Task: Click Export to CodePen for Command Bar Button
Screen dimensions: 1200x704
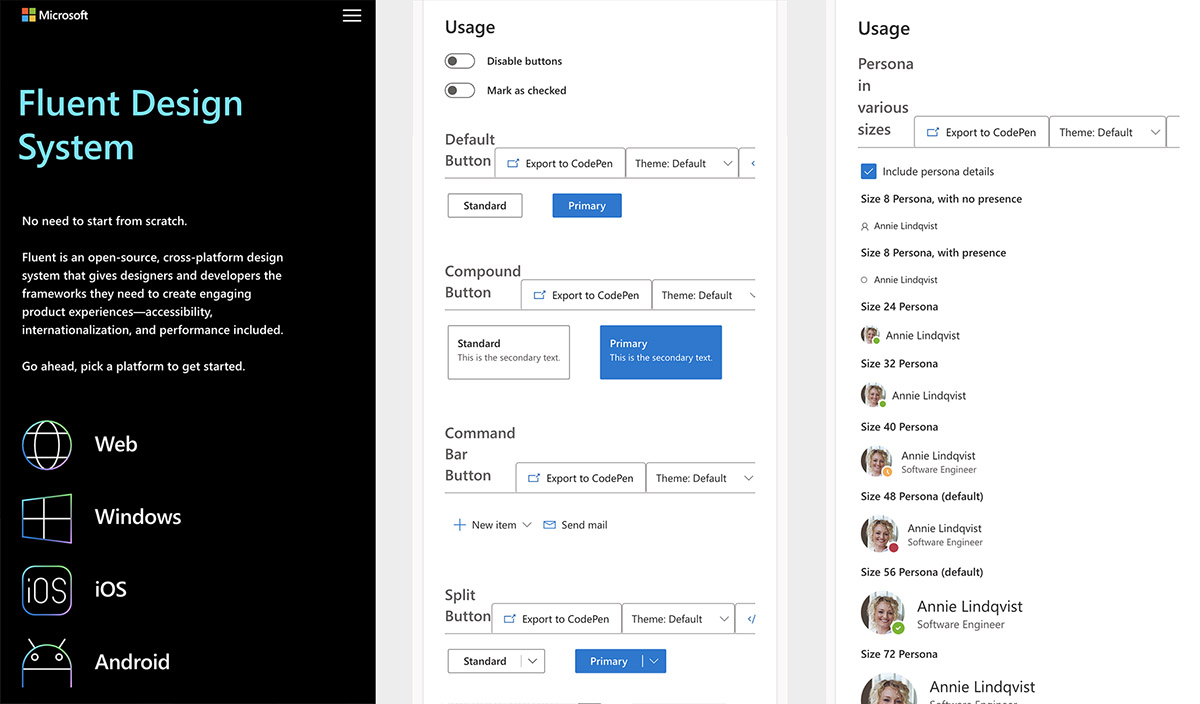Action: tap(581, 478)
